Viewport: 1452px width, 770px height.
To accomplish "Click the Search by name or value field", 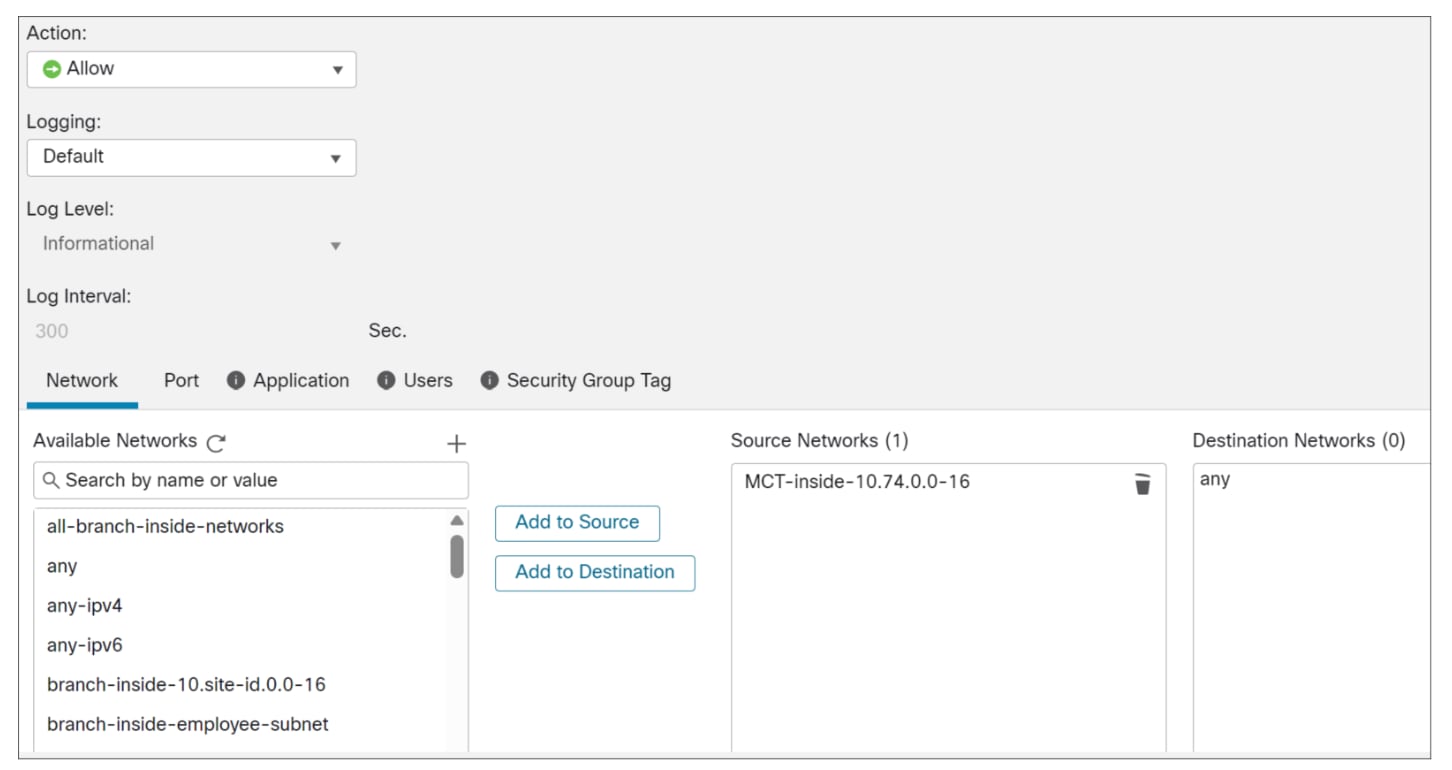I will pyautogui.click(x=260, y=481).
